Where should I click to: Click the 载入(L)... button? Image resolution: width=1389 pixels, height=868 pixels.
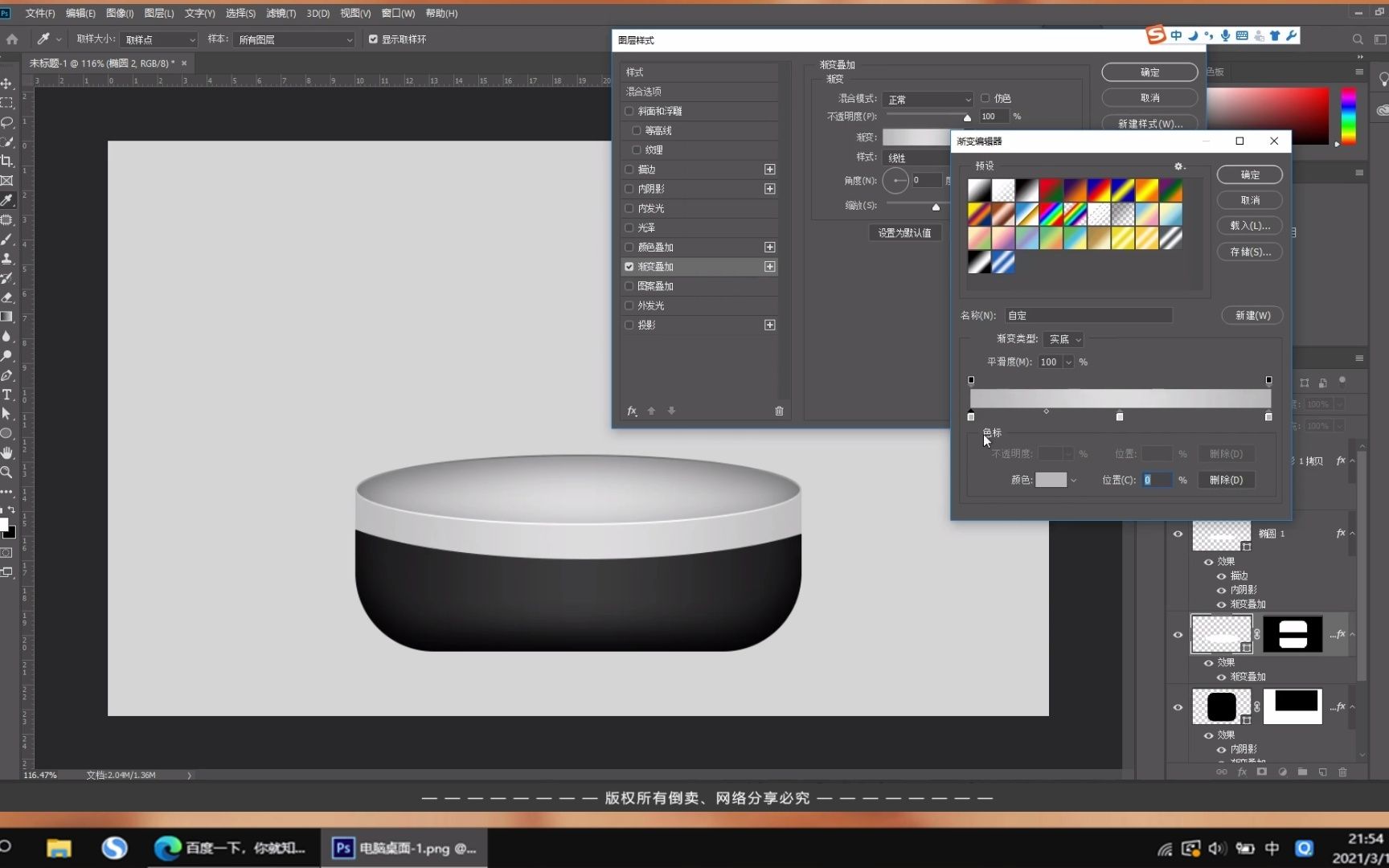[x=1250, y=226]
